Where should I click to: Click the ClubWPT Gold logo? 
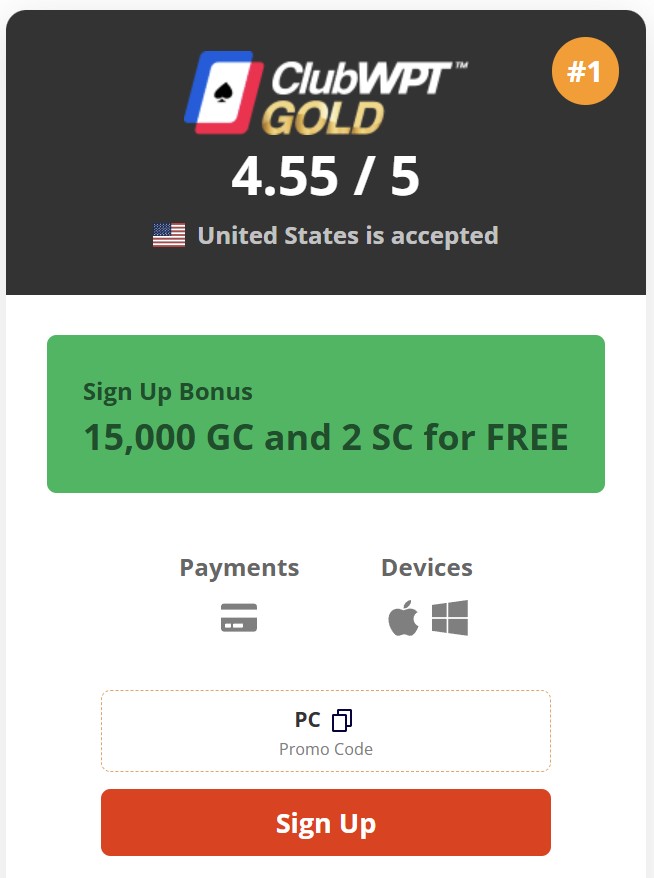pyautogui.click(x=326, y=93)
